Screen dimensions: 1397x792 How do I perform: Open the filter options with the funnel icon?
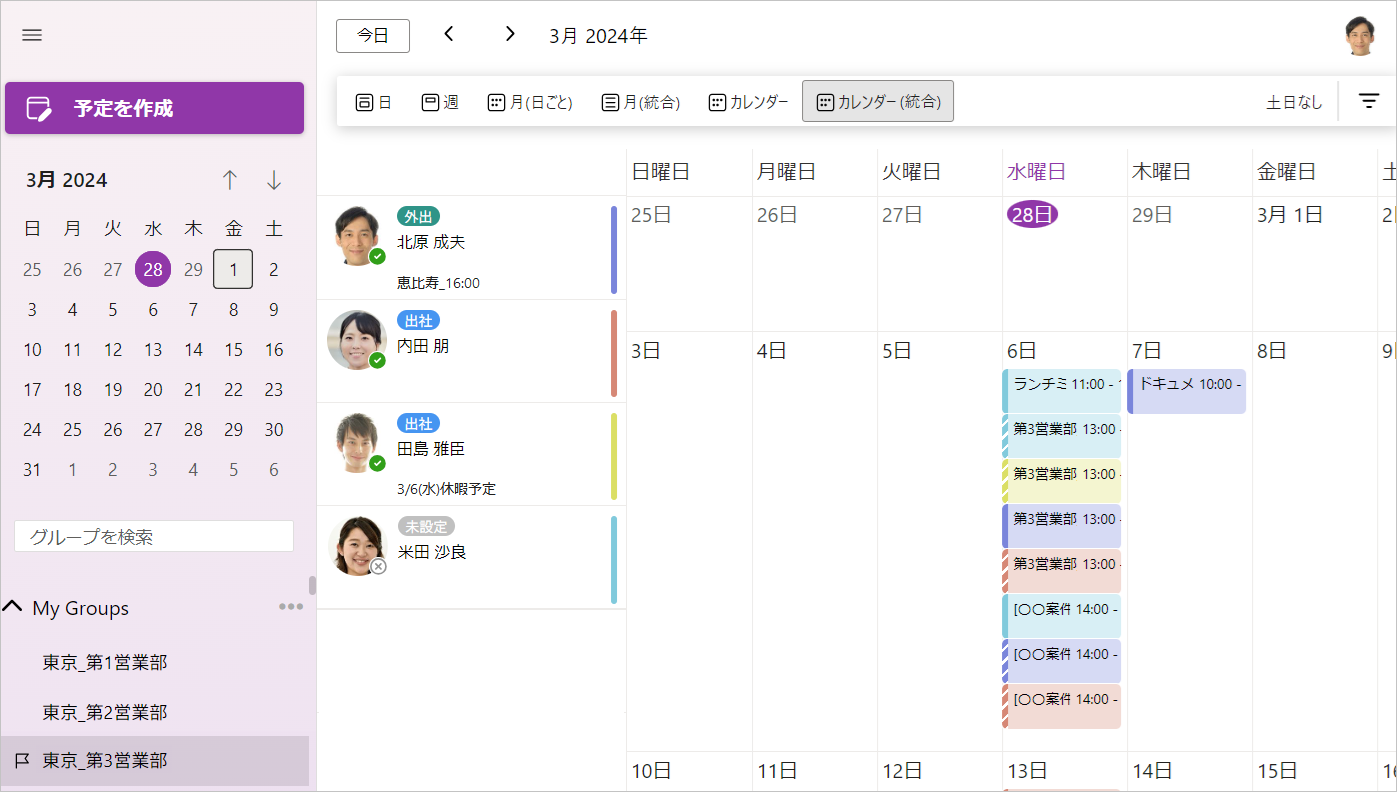click(x=1368, y=100)
